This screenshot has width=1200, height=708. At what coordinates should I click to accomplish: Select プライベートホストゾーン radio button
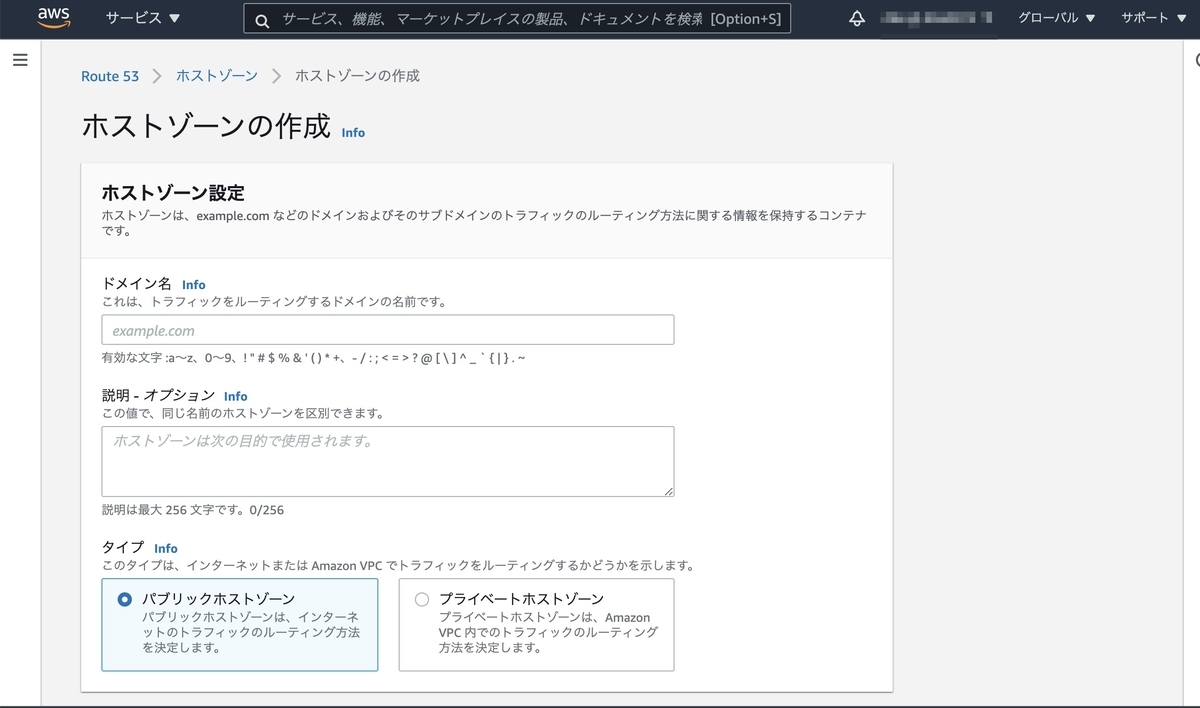click(x=422, y=599)
